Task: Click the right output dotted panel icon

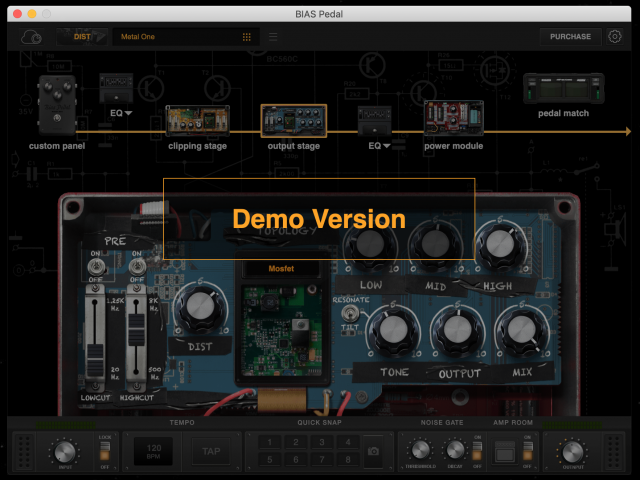Action: tap(615, 451)
